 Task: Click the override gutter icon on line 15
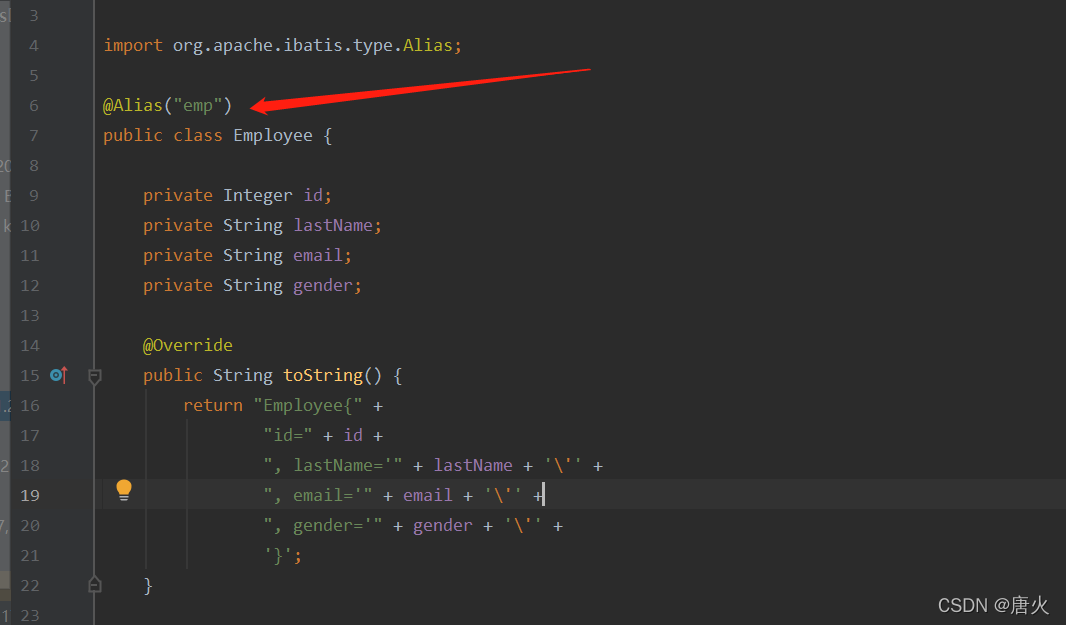(59, 375)
